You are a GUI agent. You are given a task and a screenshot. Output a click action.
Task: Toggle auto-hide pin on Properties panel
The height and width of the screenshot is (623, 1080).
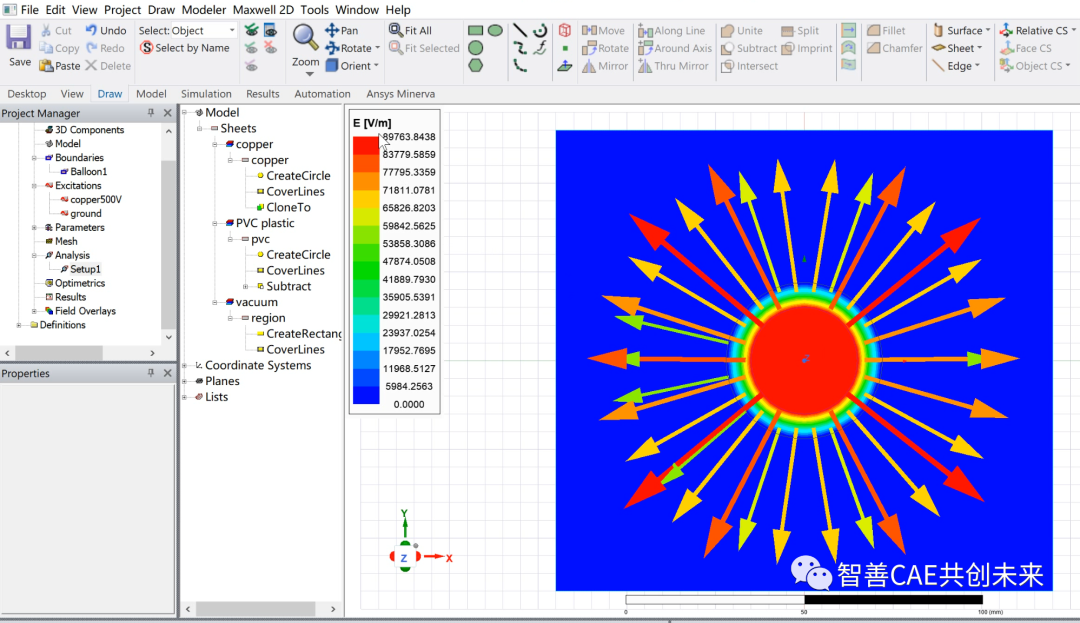click(153, 373)
